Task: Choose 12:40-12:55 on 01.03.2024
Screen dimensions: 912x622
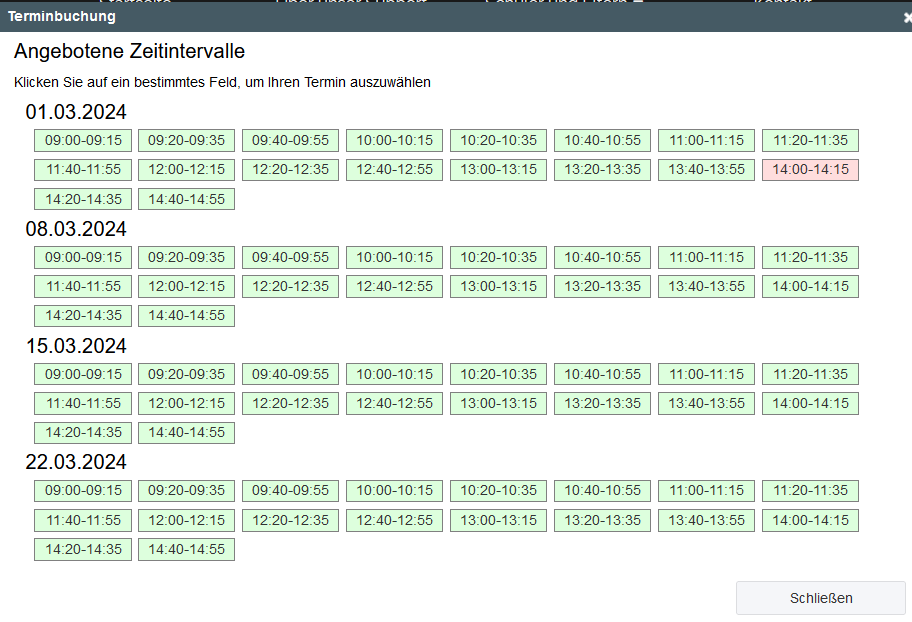Action: [x=394, y=169]
